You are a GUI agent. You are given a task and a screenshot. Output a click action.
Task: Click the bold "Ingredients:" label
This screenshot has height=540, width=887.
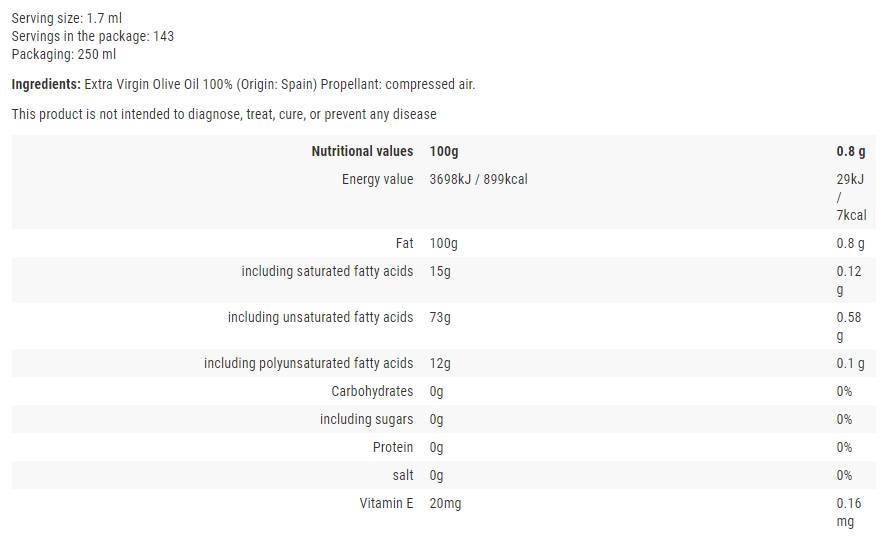tap(46, 84)
